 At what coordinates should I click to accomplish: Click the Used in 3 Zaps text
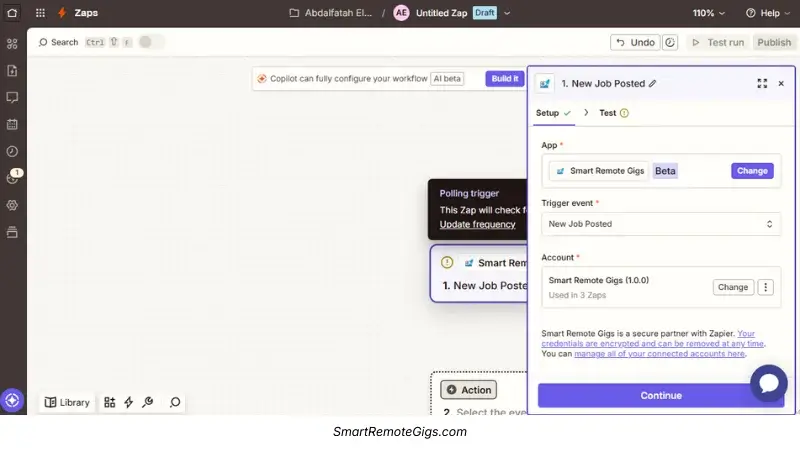(577, 295)
